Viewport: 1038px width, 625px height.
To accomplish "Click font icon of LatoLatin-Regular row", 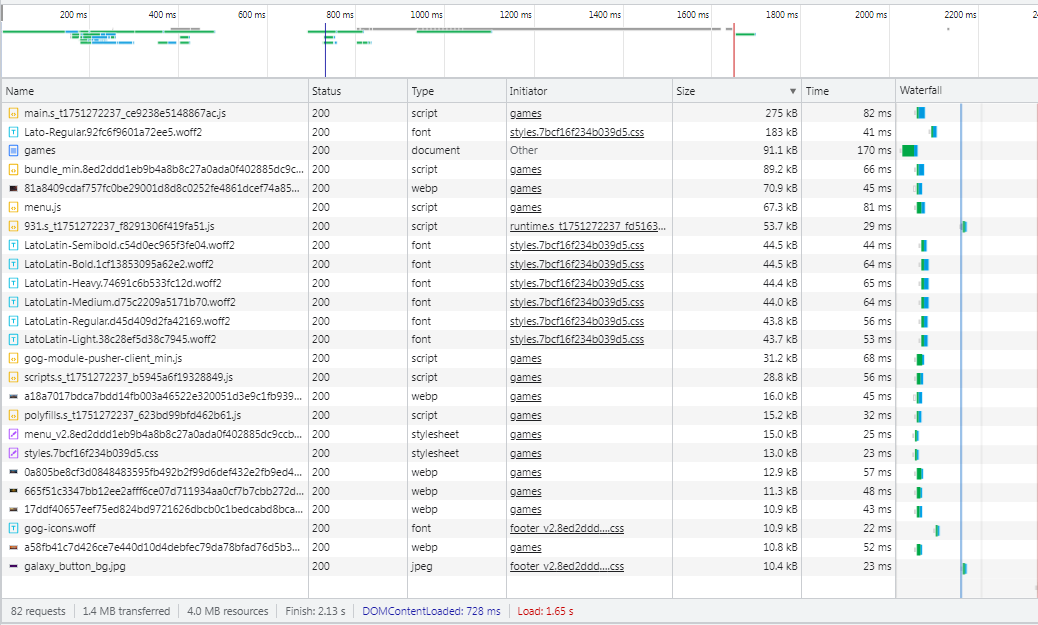I will coord(13,321).
